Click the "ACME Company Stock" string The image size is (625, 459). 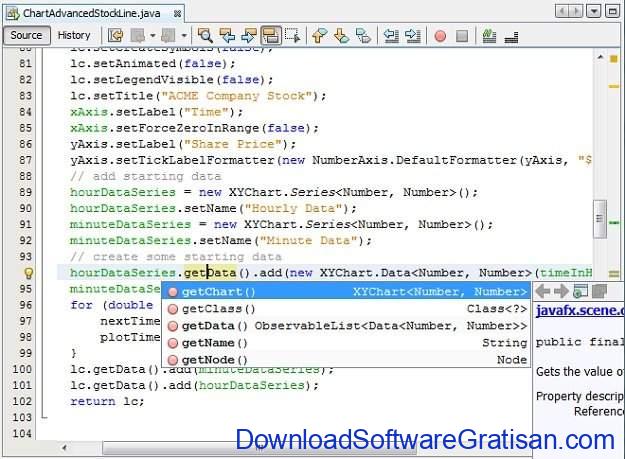point(237,96)
